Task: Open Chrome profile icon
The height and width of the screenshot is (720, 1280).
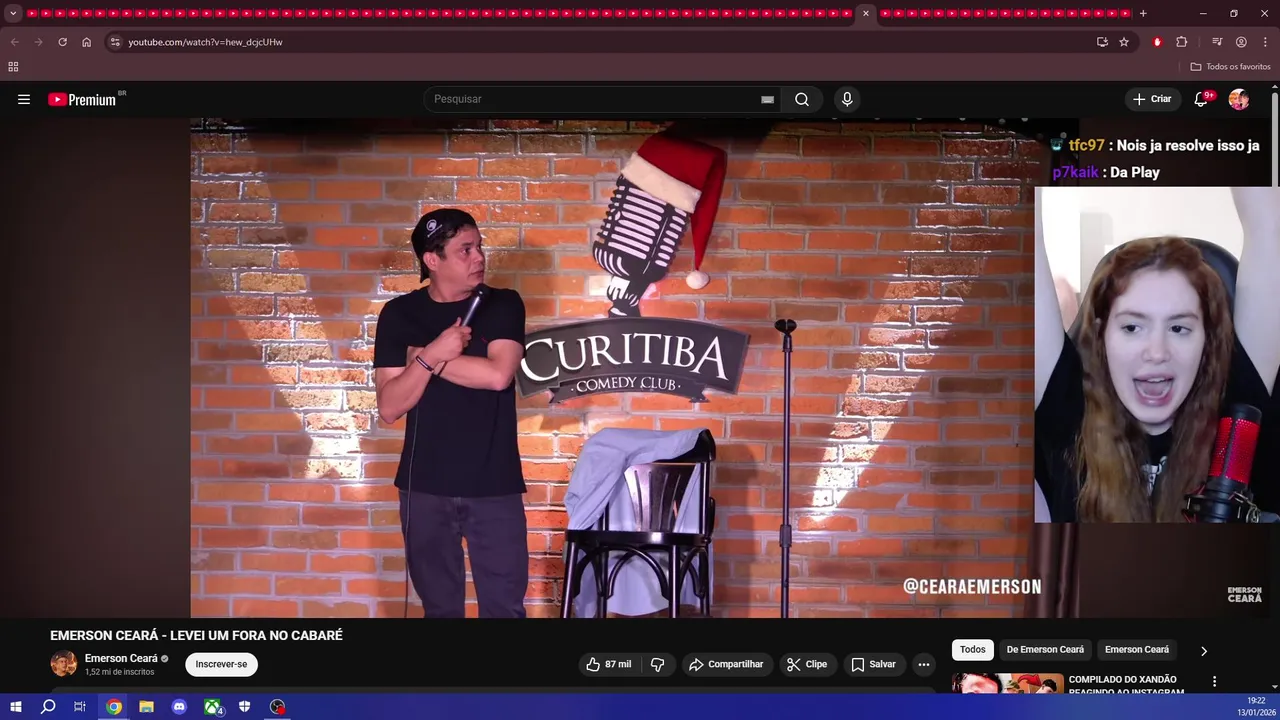Action: click(x=1241, y=42)
